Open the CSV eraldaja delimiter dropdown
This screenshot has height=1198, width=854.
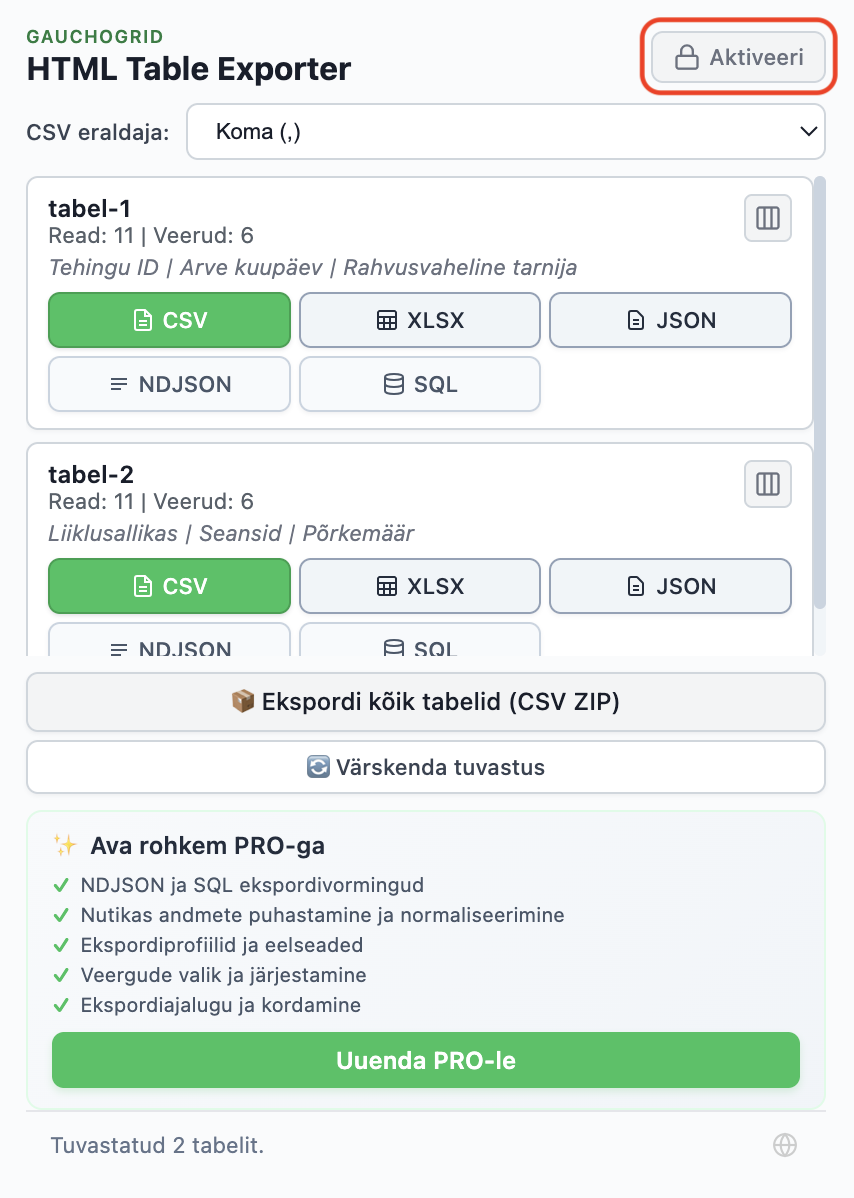[x=505, y=131]
